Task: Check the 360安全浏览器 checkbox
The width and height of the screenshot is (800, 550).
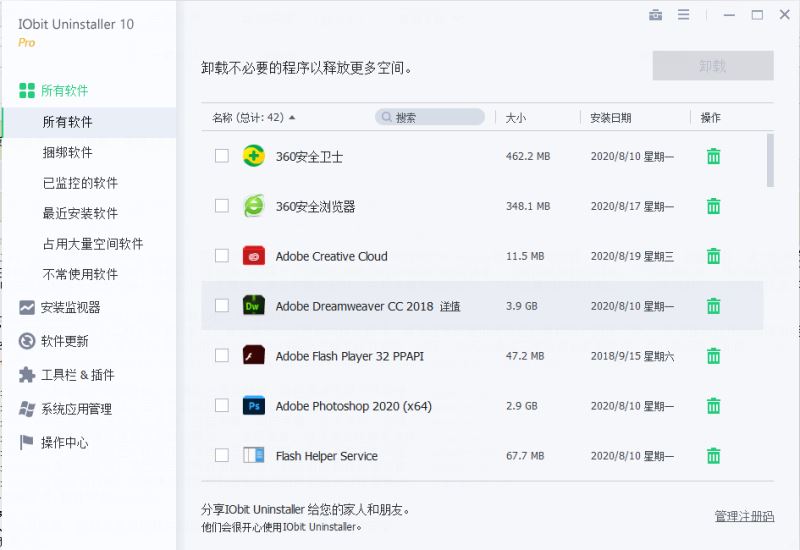Action: (222, 206)
